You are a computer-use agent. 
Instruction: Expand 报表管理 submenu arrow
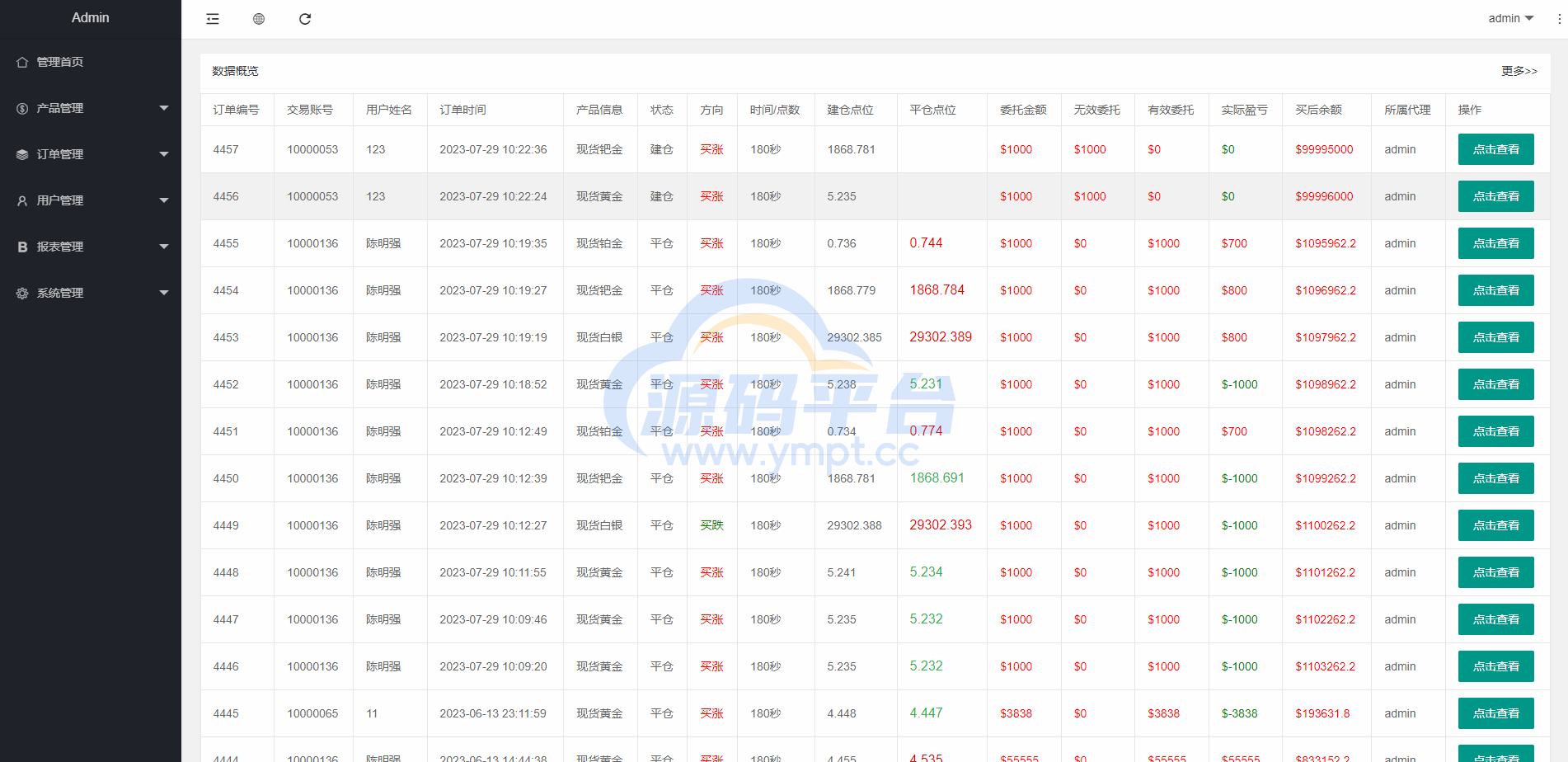click(164, 247)
